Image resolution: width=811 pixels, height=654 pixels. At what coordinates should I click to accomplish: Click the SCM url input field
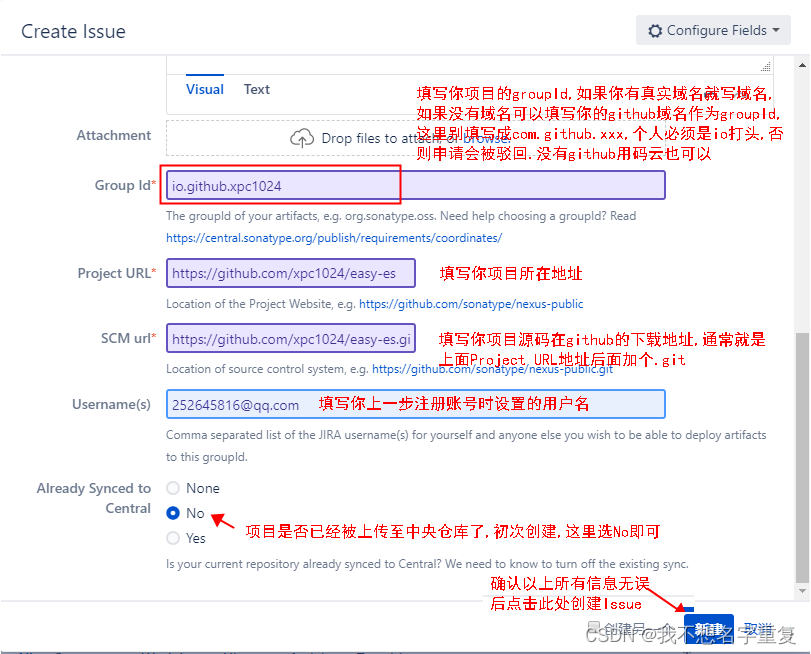coord(291,338)
